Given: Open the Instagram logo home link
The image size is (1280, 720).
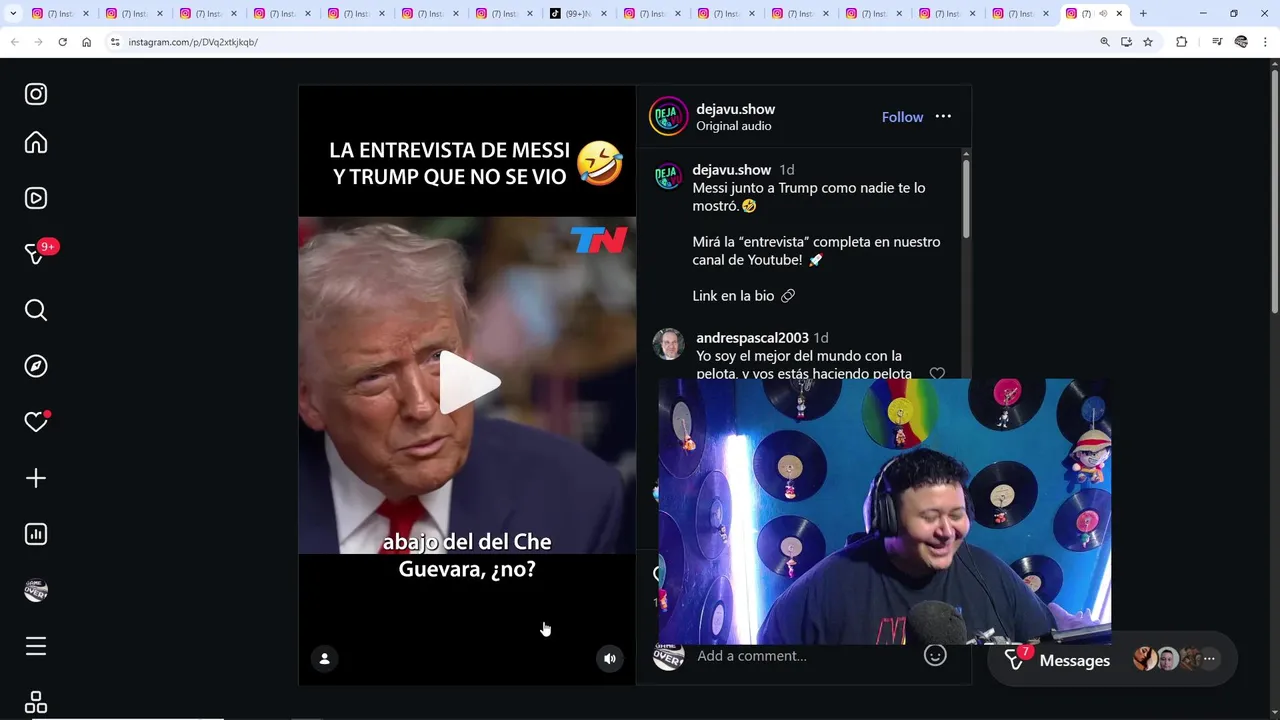Looking at the screenshot, I should pyautogui.click(x=36, y=94).
